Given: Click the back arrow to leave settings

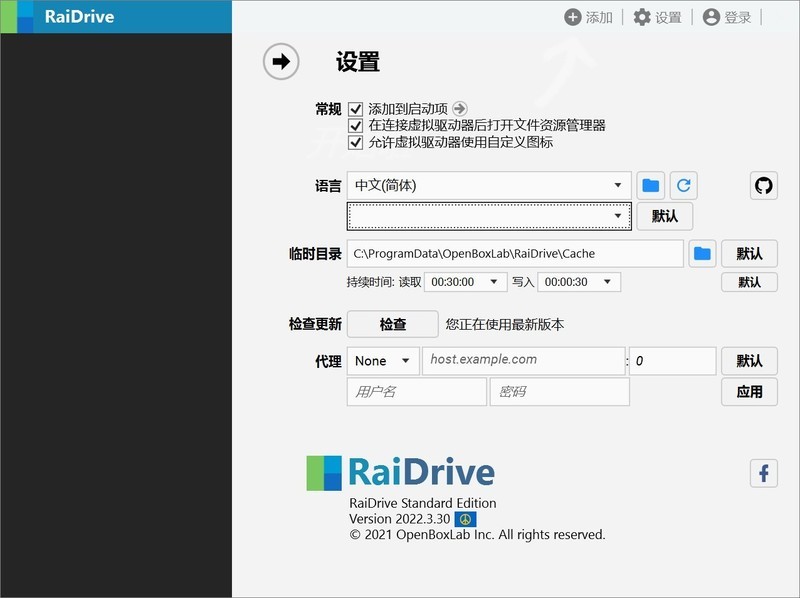Looking at the screenshot, I should click(281, 62).
